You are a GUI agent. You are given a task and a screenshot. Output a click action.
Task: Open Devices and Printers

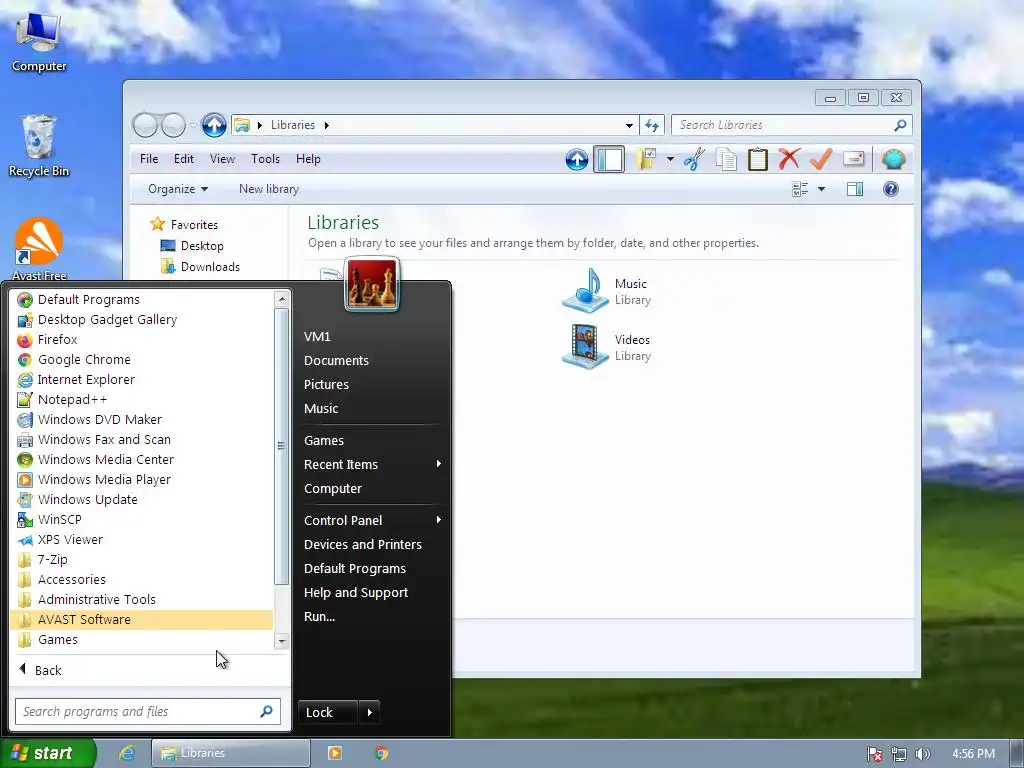[362, 545]
